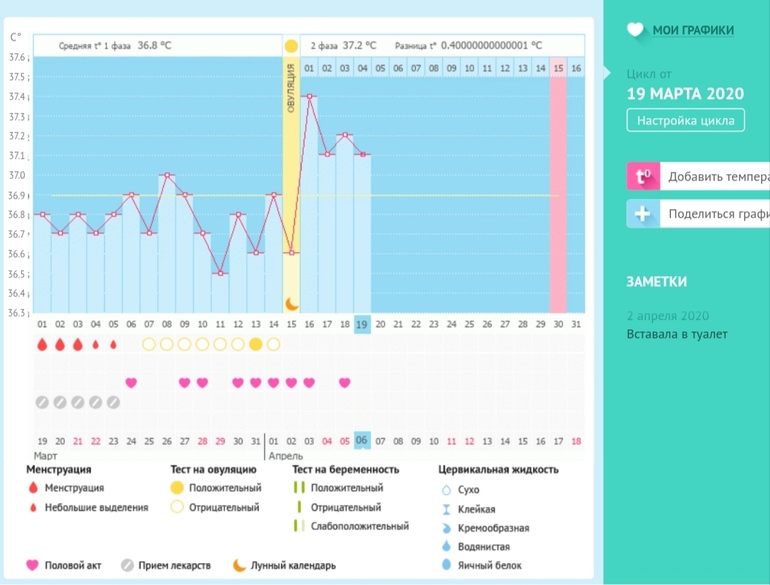The height and width of the screenshot is (585, 770).
Task: Click the yellow circle above ОВУЛЯЦИЯ column
Action: [291, 46]
